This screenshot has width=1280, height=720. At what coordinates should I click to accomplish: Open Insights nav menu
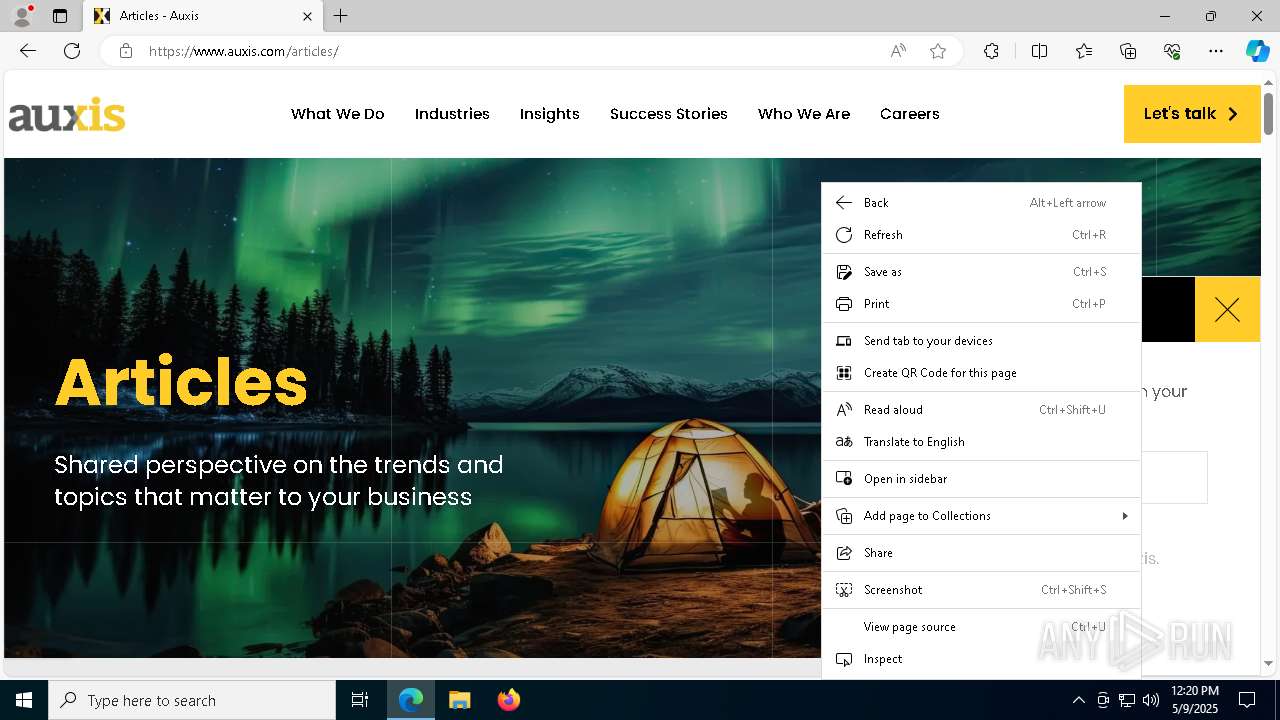point(550,114)
